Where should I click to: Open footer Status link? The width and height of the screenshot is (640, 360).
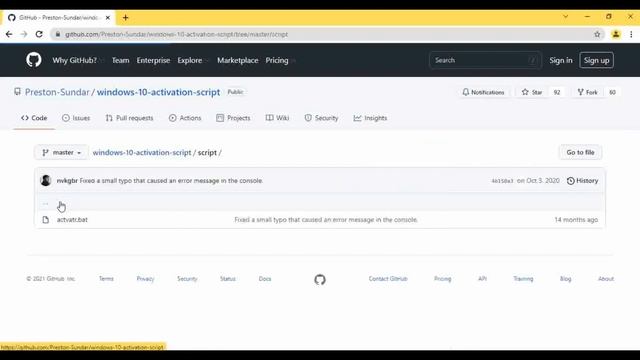click(228, 279)
